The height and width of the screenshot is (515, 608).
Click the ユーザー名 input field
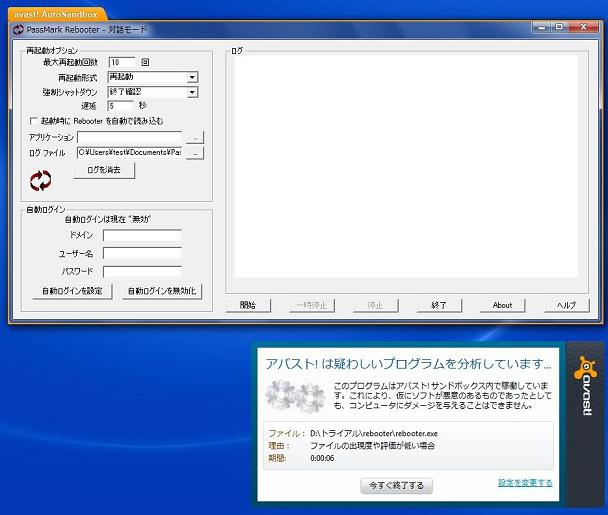[142, 253]
